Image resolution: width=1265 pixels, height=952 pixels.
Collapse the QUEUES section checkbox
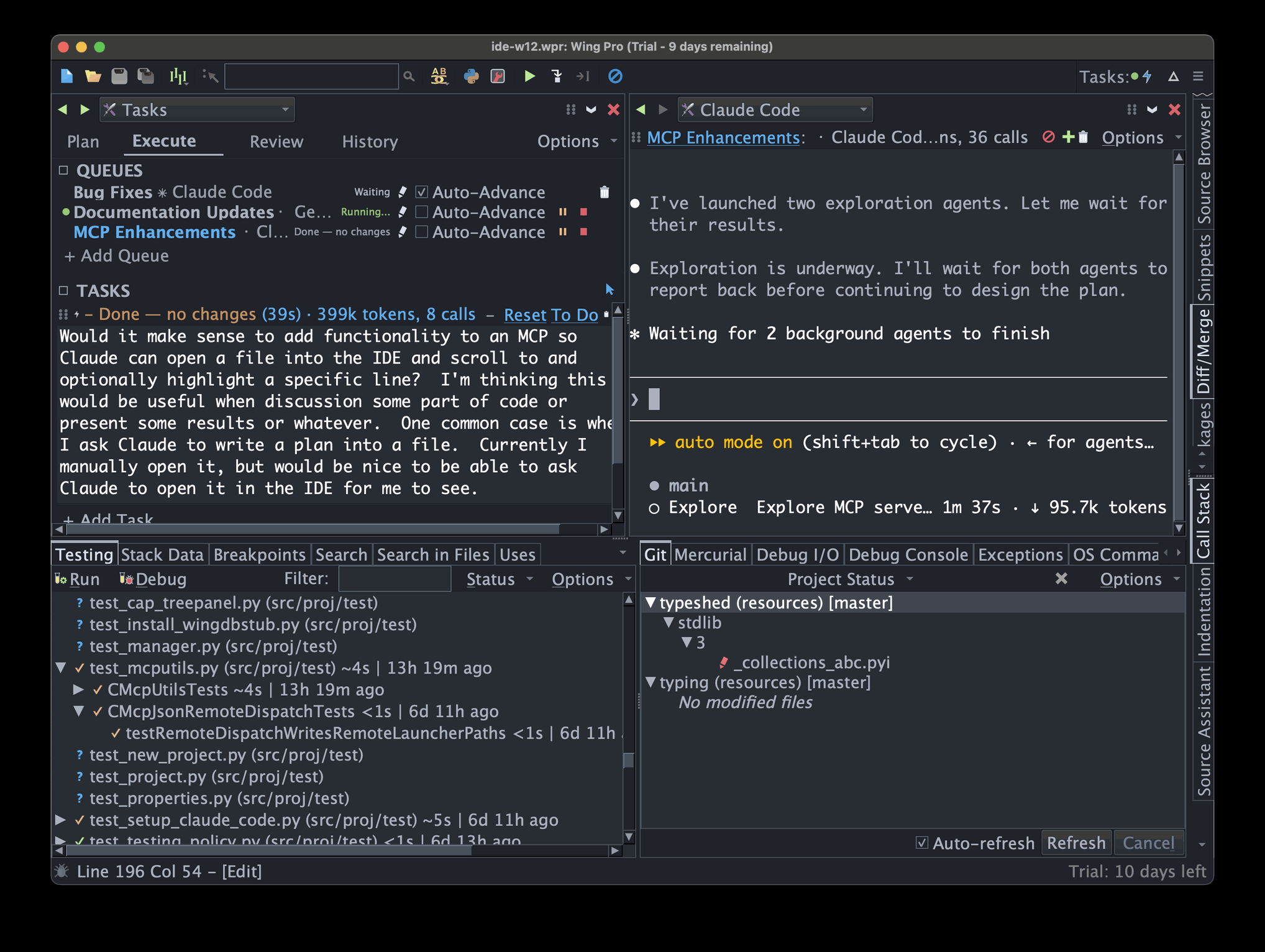click(x=63, y=170)
